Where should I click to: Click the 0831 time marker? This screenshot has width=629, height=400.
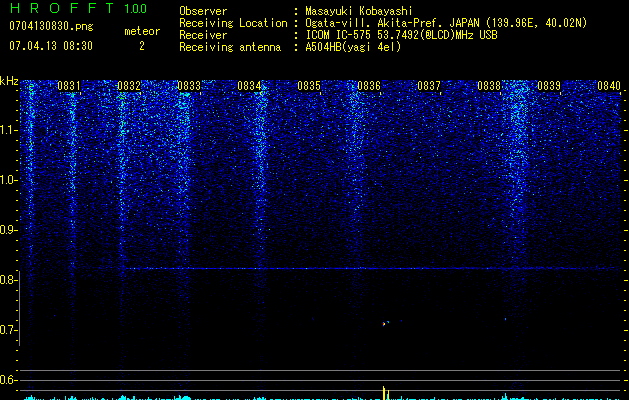[69, 86]
